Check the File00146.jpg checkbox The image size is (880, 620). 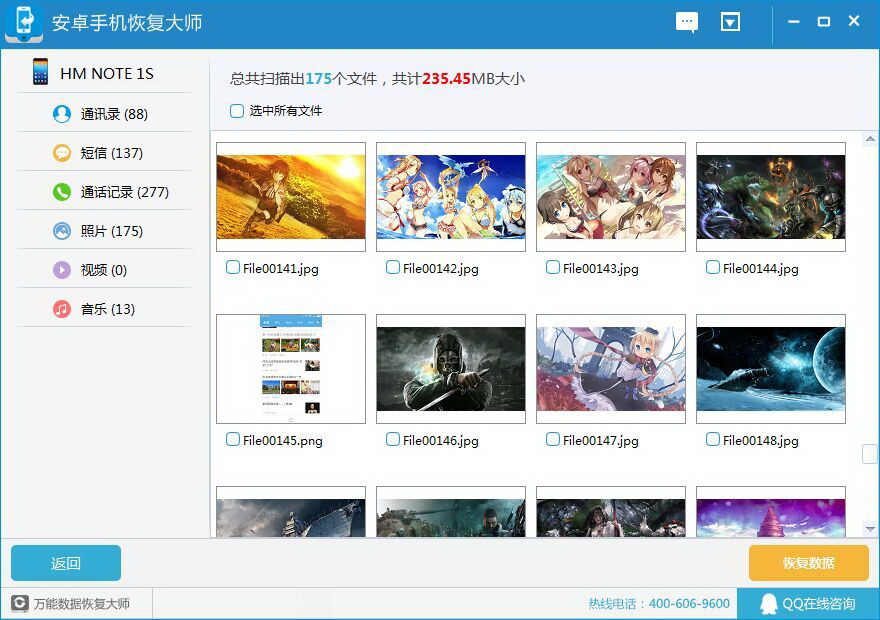coord(393,439)
